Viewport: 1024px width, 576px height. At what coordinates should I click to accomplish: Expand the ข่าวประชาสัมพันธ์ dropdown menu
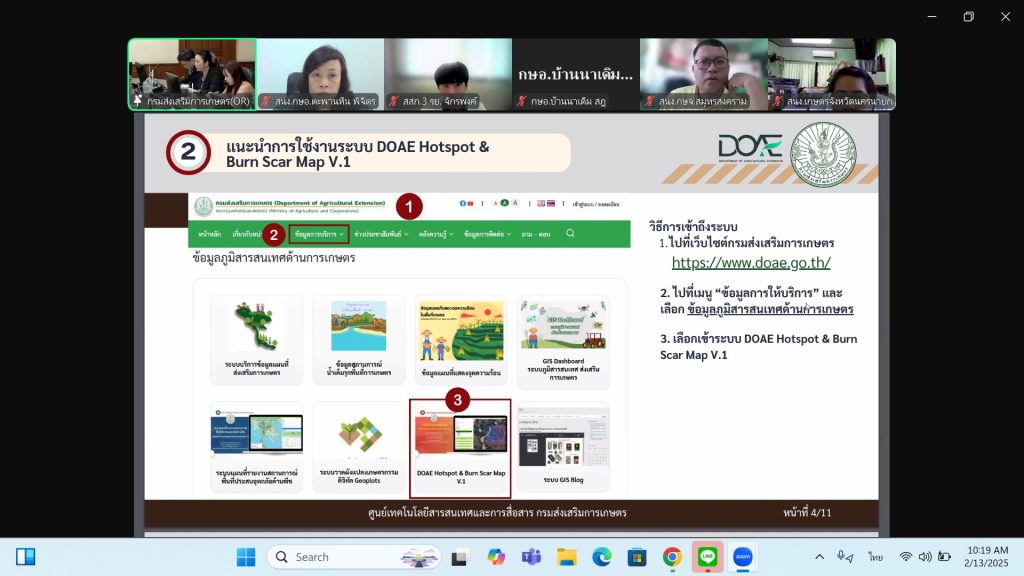pyautogui.click(x=381, y=234)
